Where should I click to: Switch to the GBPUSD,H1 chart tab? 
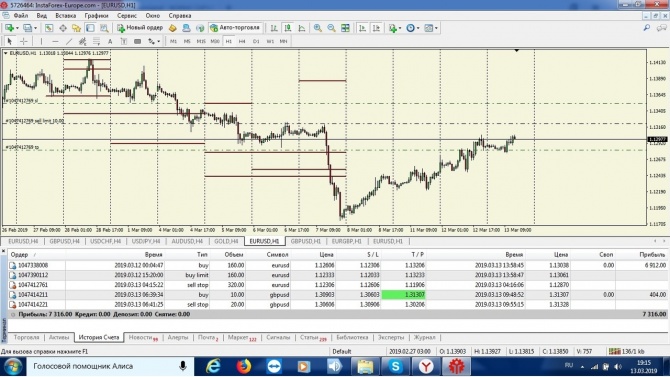point(306,241)
